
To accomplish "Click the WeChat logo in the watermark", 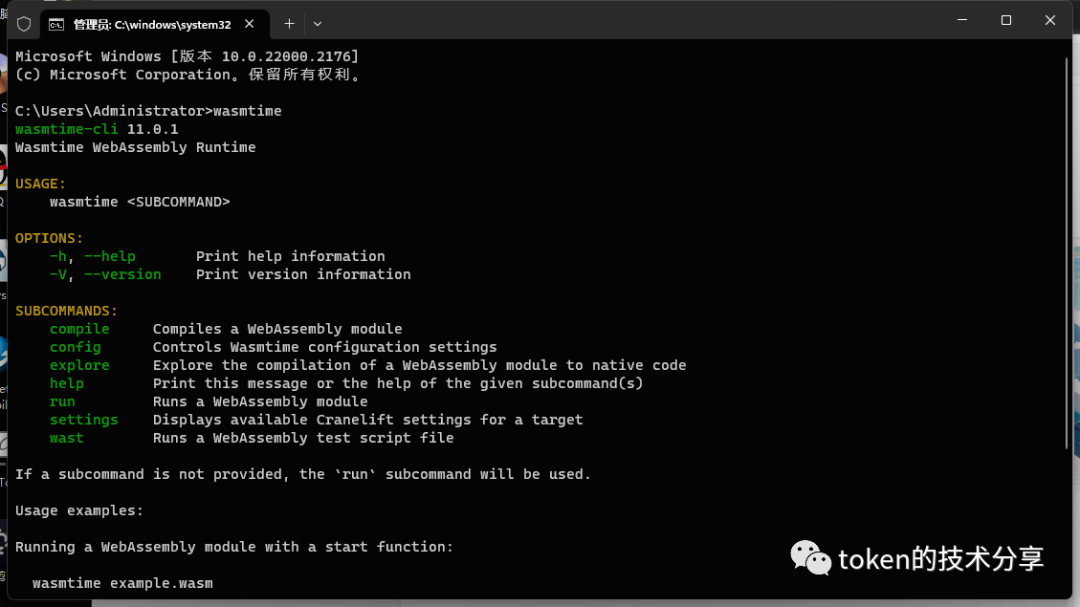I will (811, 557).
